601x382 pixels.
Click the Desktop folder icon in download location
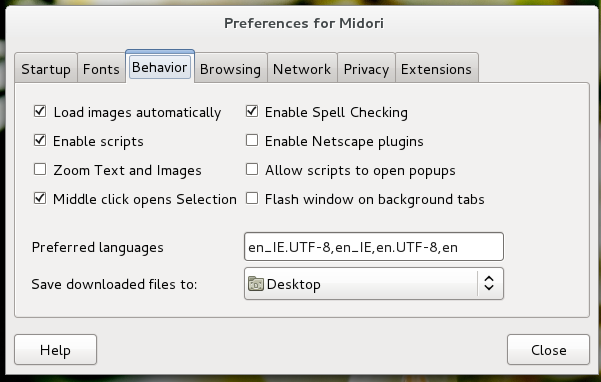click(256, 284)
